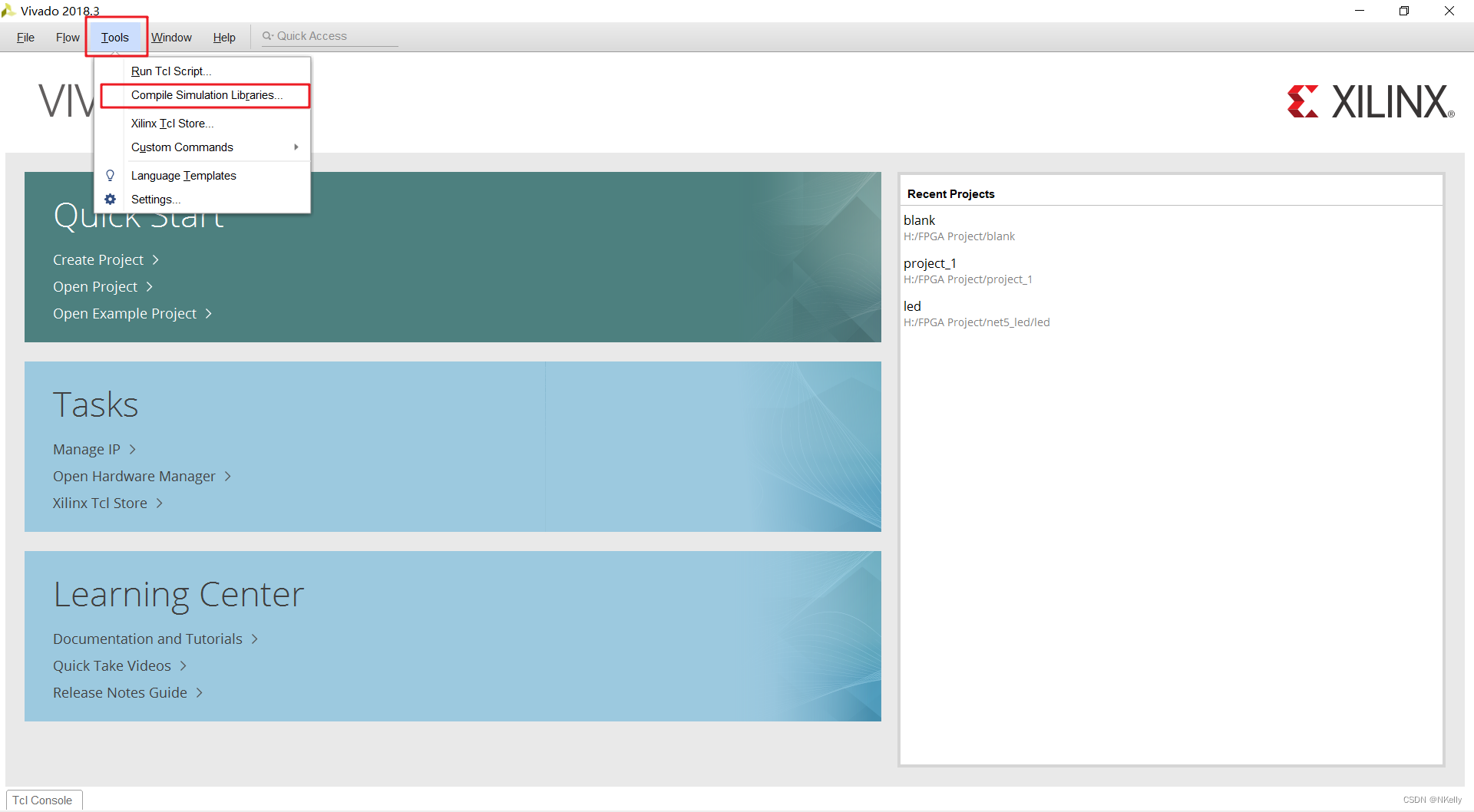The height and width of the screenshot is (812, 1474).
Task: Open the Window menu
Action: point(171,38)
